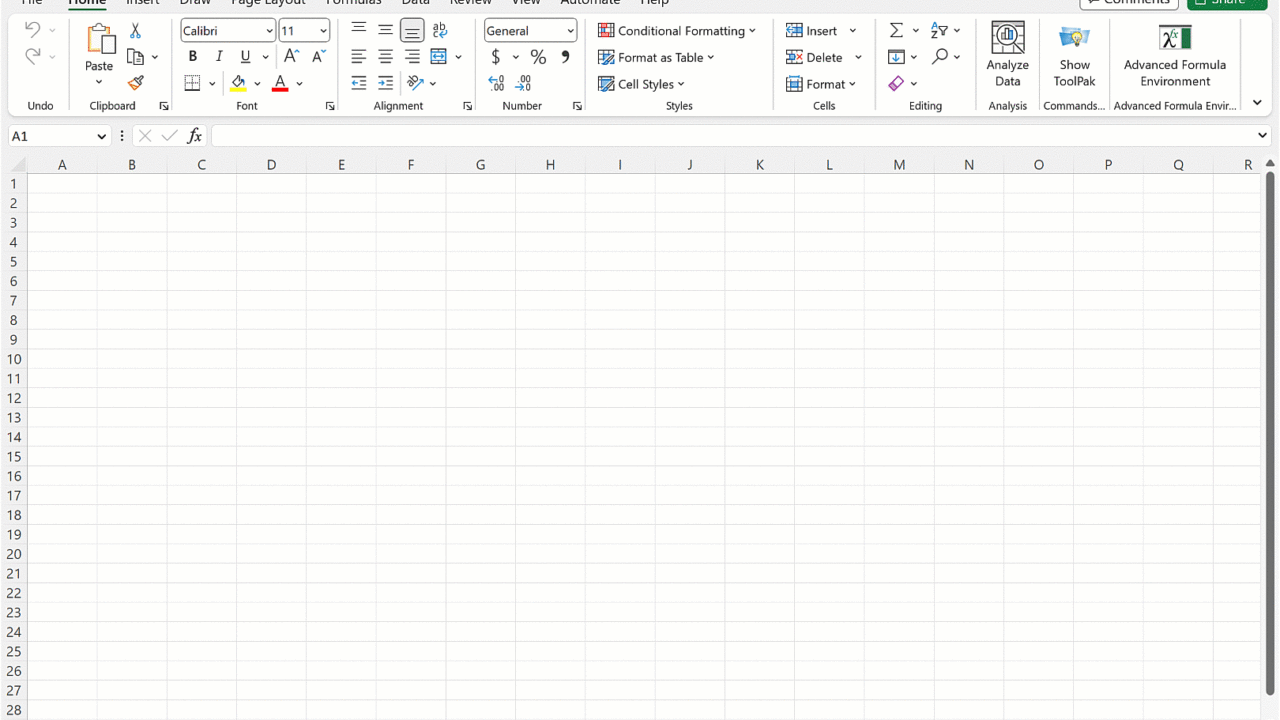Click the Show ToolPak icon

(x=1074, y=55)
